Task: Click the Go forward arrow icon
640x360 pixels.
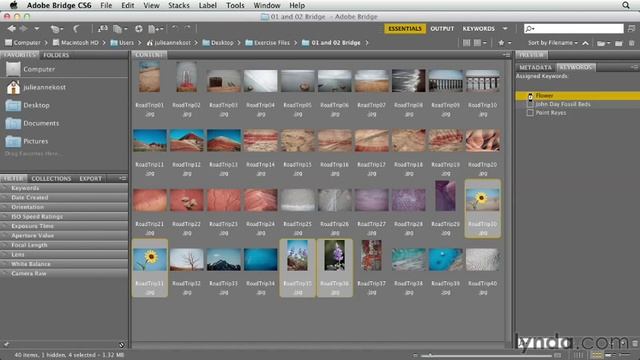Action: tap(24, 29)
